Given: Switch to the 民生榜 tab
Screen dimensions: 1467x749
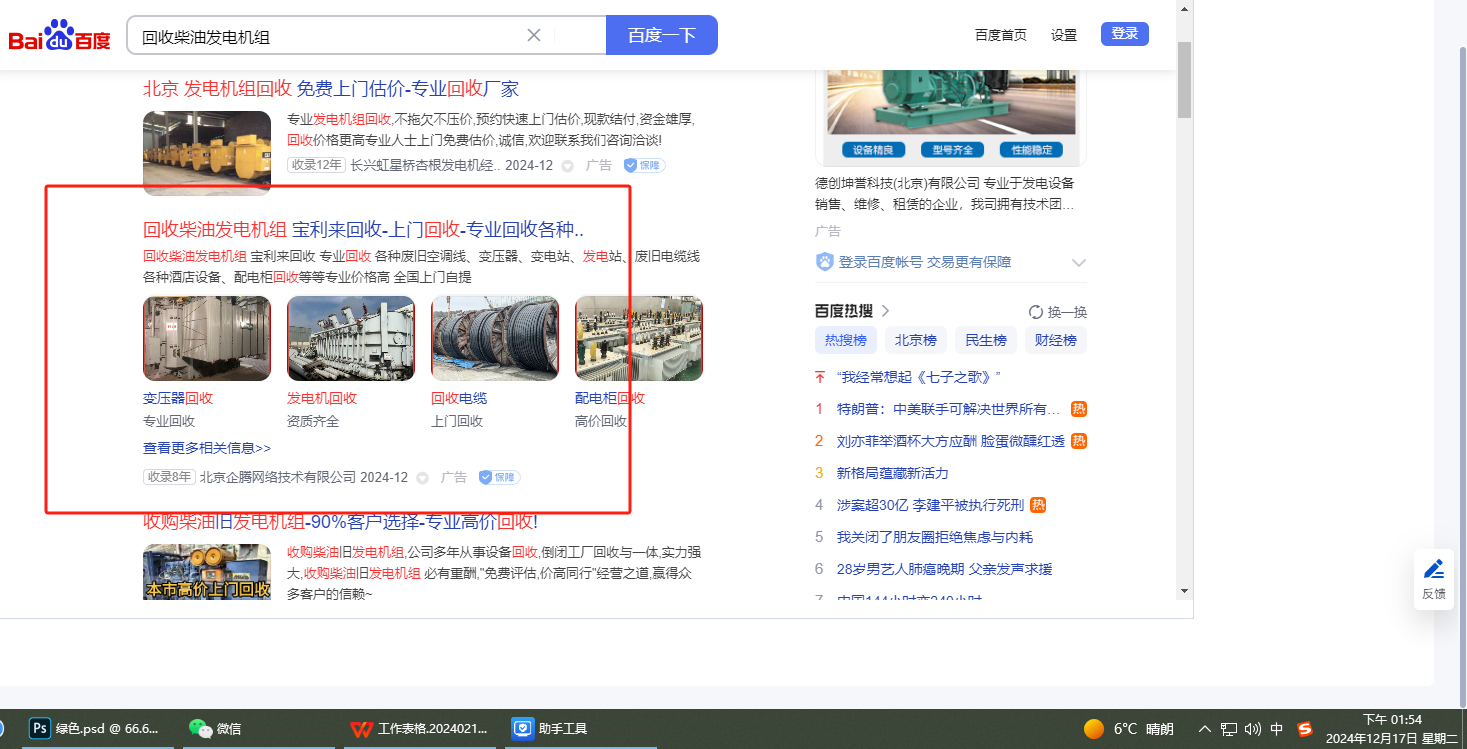Looking at the screenshot, I should [986, 340].
